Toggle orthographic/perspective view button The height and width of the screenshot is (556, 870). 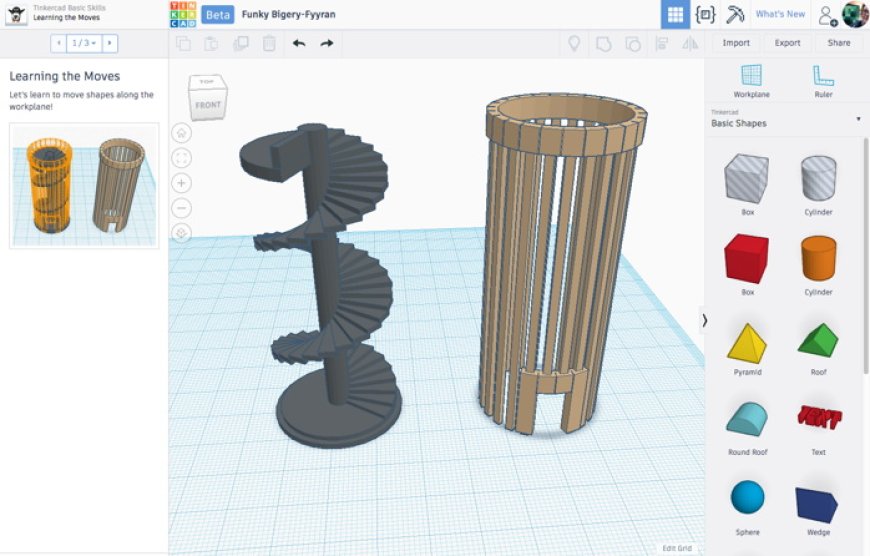coord(181,233)
